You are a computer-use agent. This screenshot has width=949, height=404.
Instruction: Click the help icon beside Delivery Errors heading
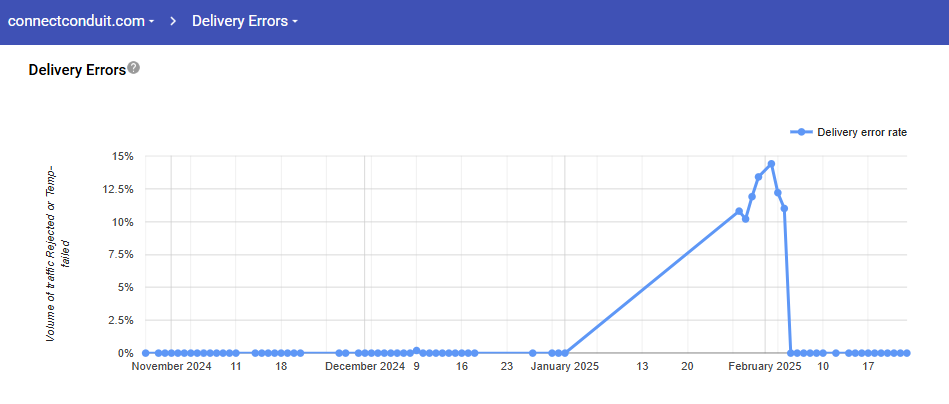[x=134, y=68]
